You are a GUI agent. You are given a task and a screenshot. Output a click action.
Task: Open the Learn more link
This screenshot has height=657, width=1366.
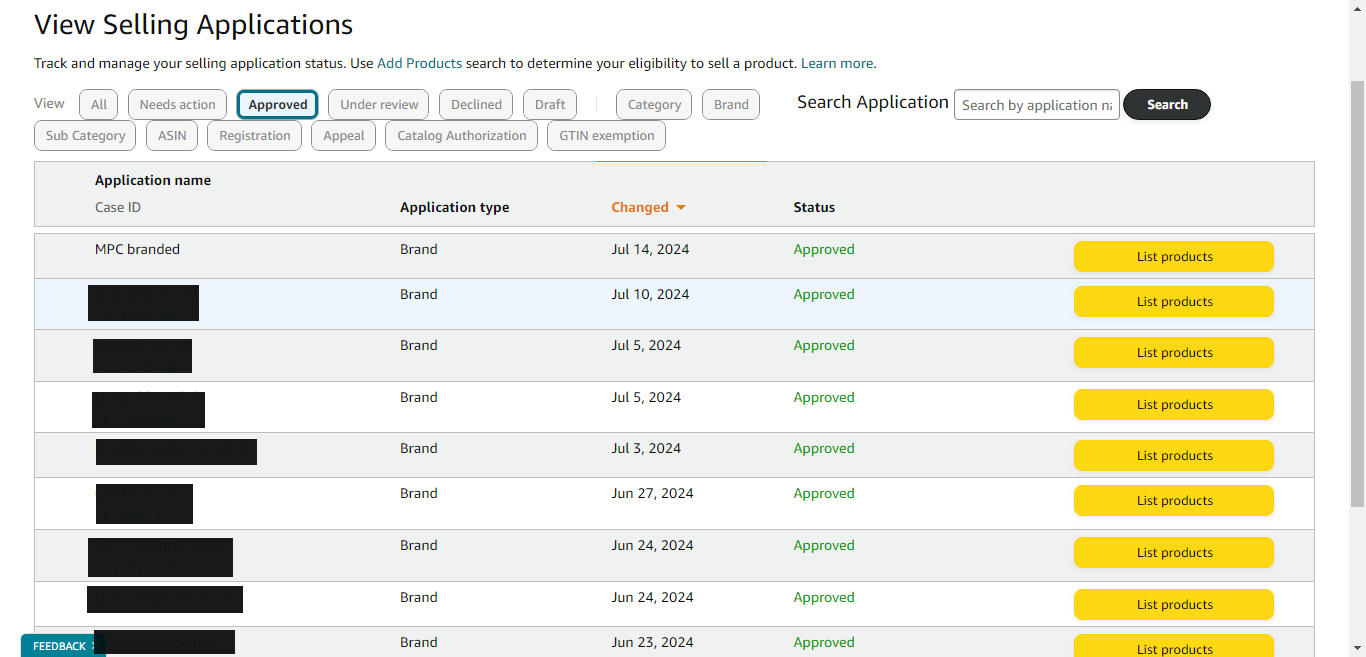tap(837, 63)
